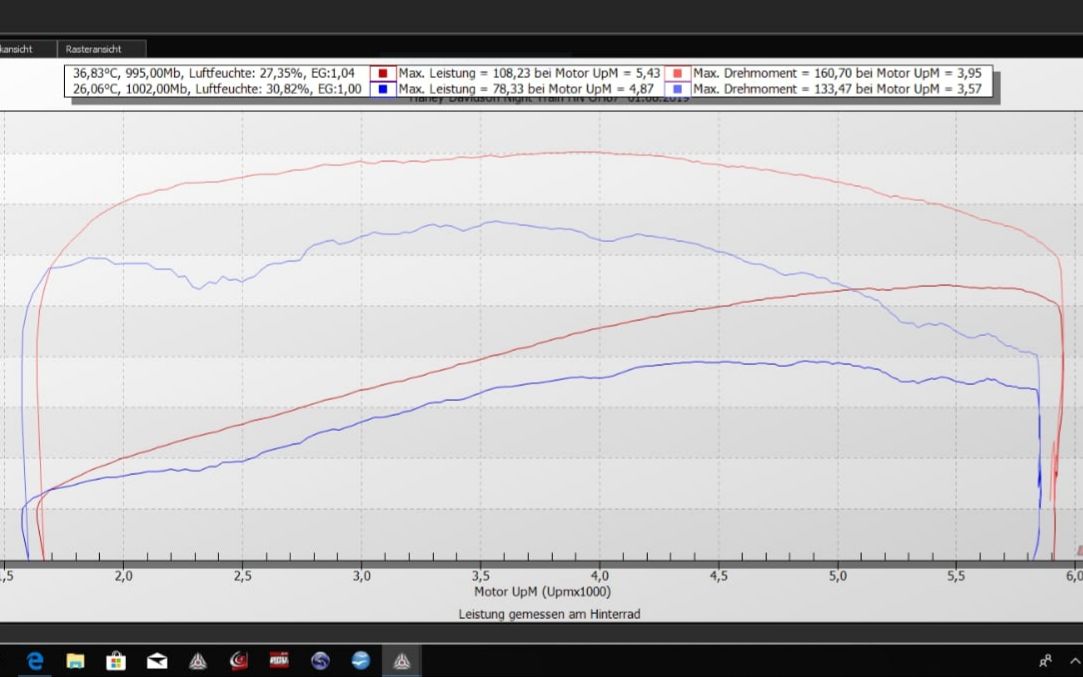This screenshot has width=1083, height=677.
Task: Expand hidden system tray icons chevron
Action: click(x=1075, y=660)
